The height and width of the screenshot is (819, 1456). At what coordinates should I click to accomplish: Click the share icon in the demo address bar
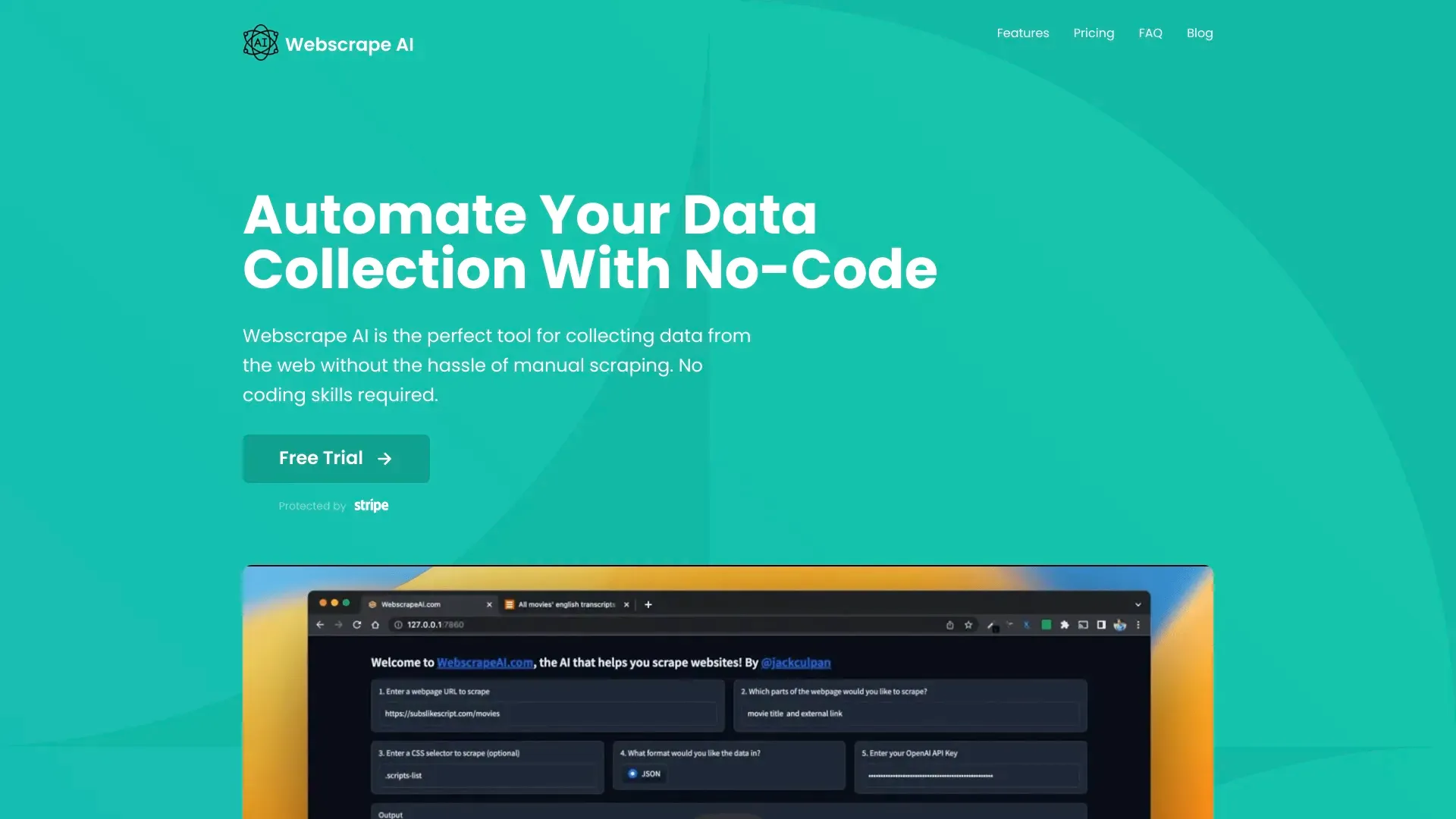pos(949,625)
